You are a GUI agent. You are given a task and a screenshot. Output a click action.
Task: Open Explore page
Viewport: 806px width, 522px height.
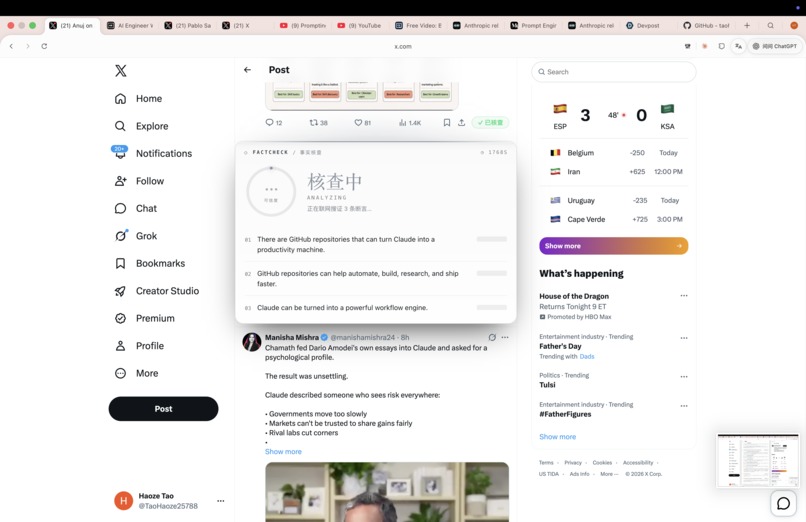[x=141, y=126]
